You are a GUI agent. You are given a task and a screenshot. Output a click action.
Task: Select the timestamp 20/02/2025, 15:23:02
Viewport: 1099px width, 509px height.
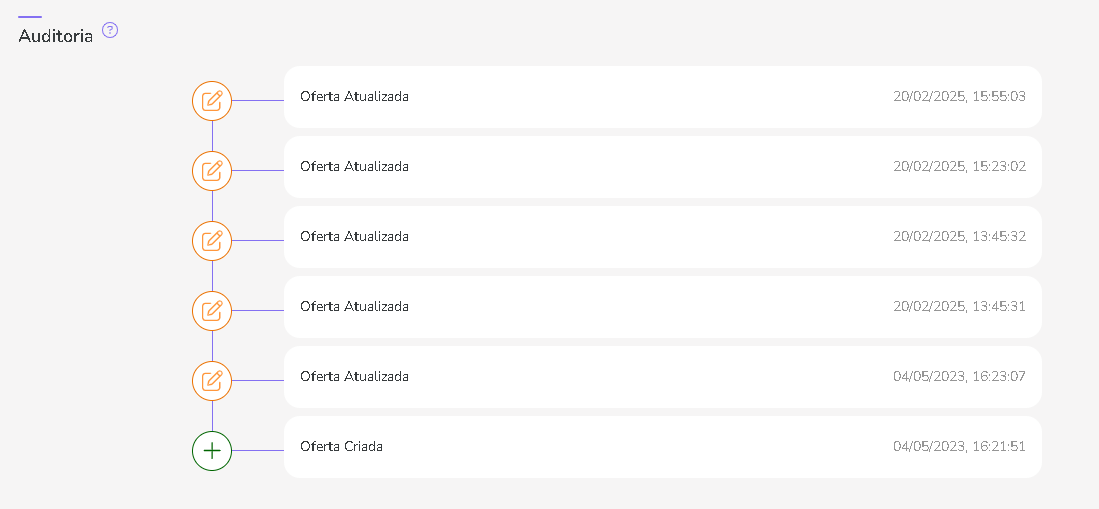pos(959,167)
